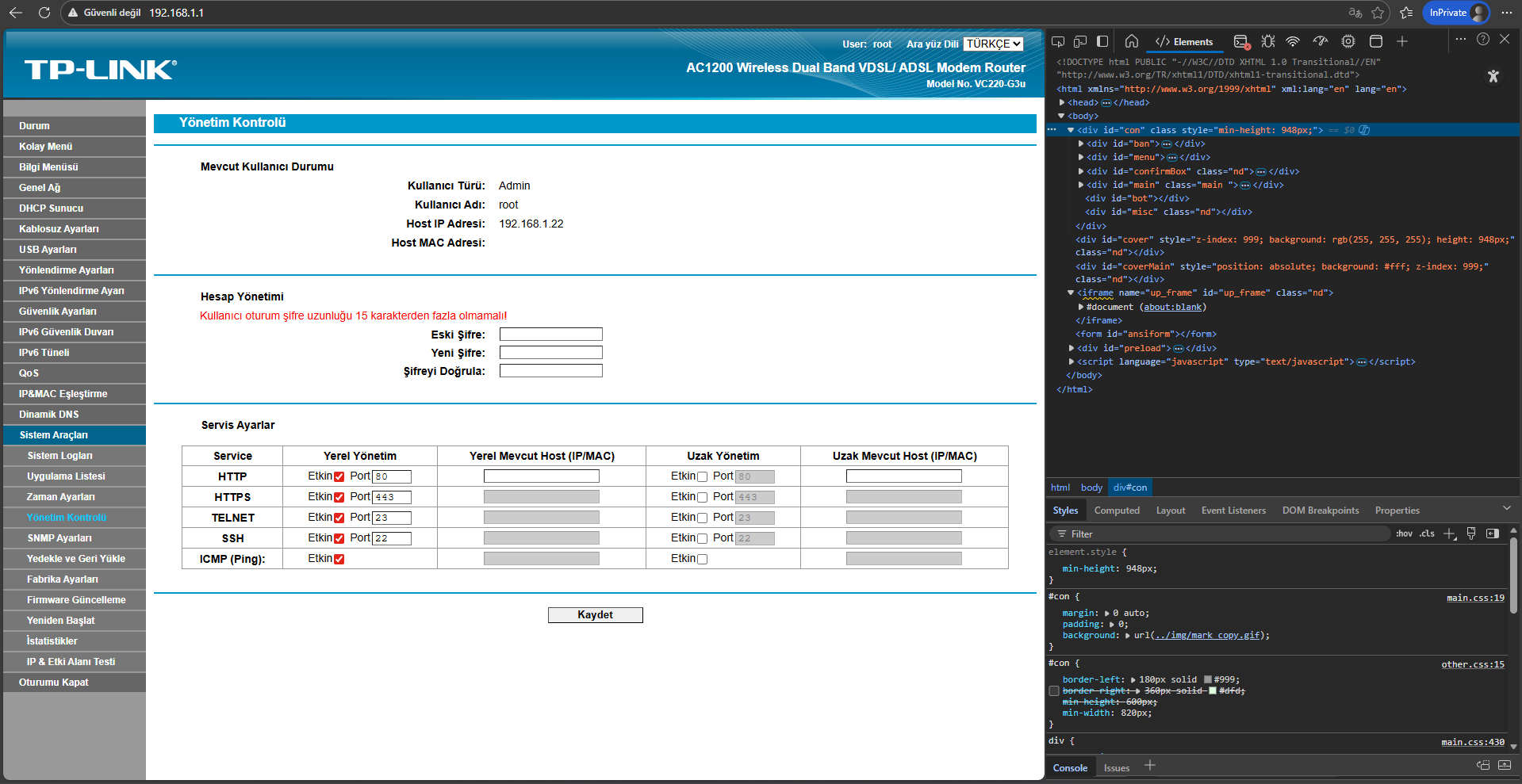Expand the div id="ban" node
This screenshot has height=784, width=1522.
pos(1081,143)
